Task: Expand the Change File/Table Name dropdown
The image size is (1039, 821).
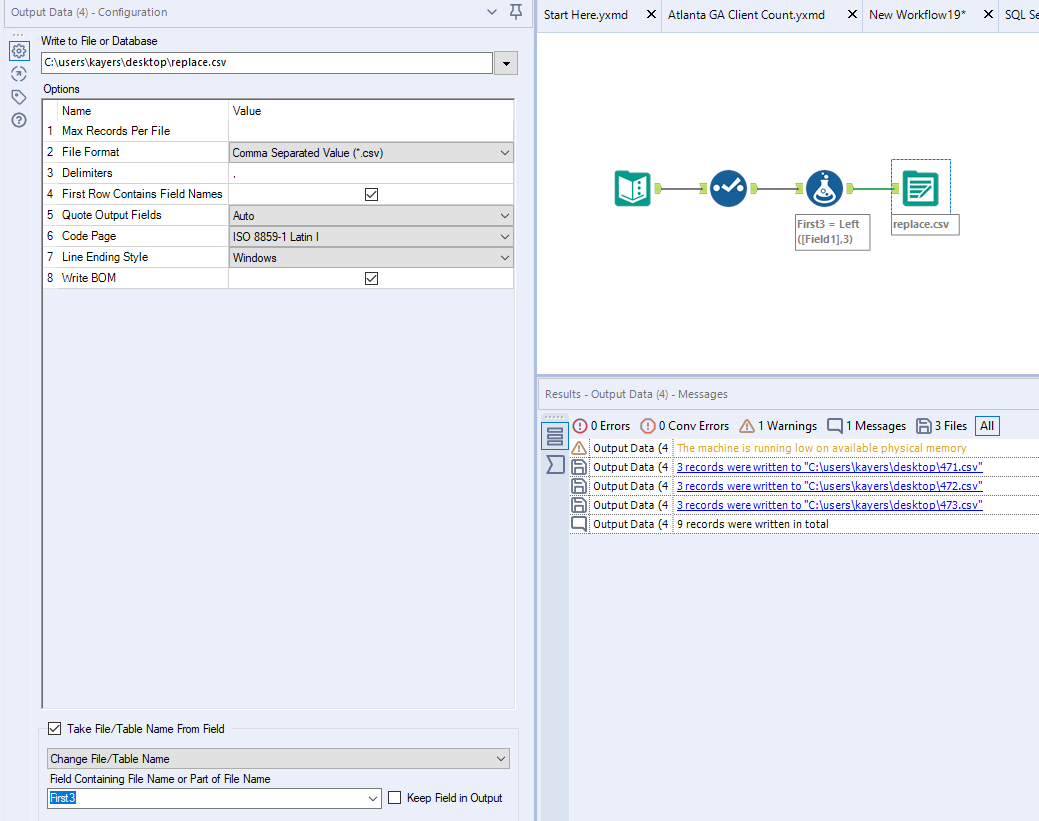Action: pyautogui.click(x=501, y=758)
